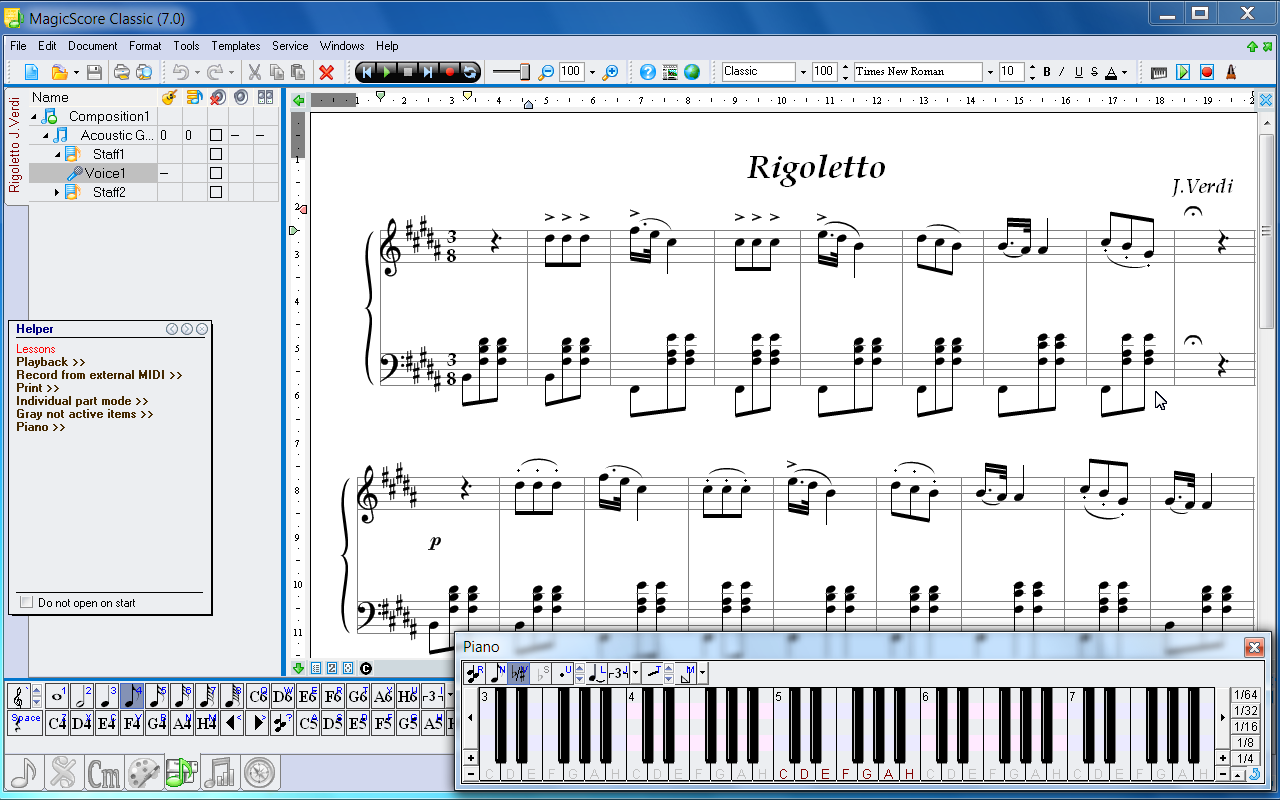Select the Cm chords tab
Viewport: 1280px width, 800px height.
point(104,772)
